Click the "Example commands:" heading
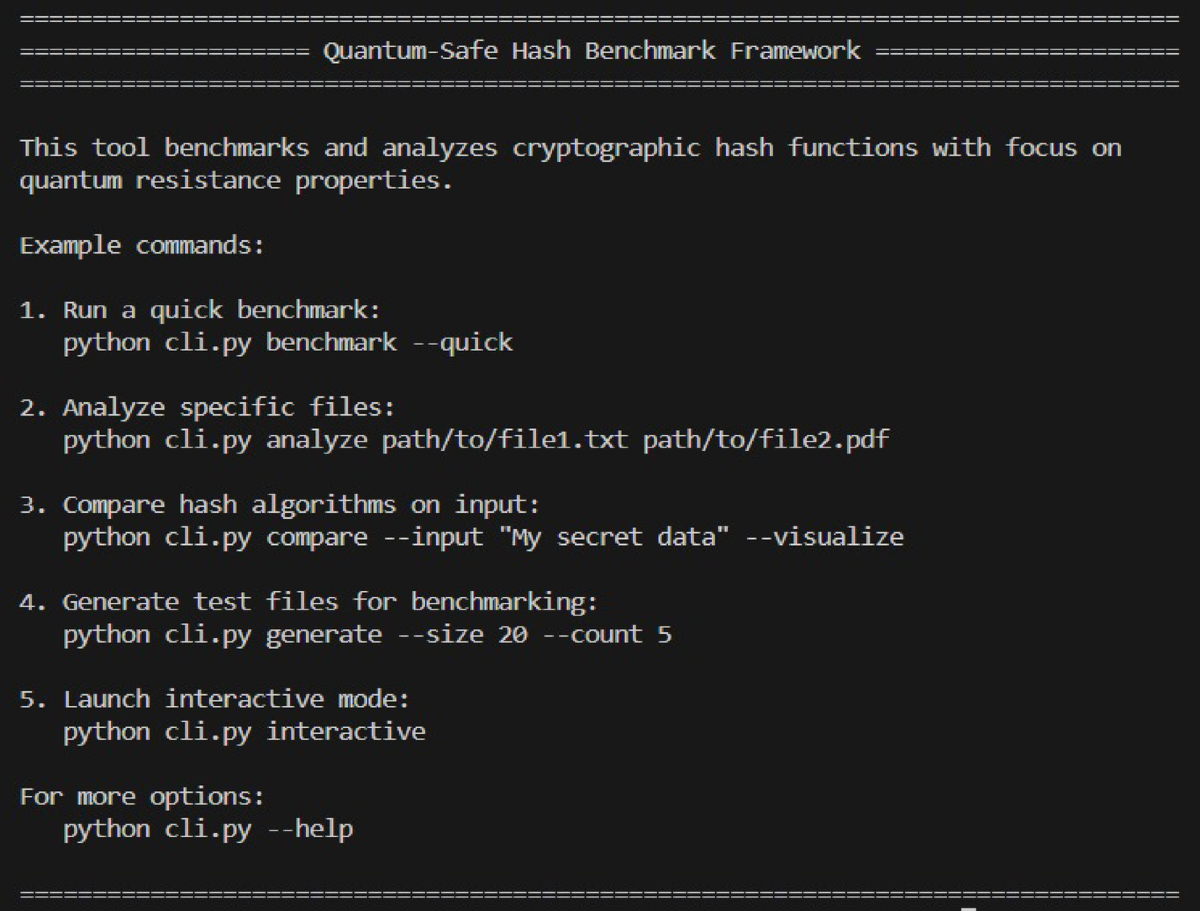Image resolution: width=1200 pixels, height=911 pixels. click(x=142, y=245)
